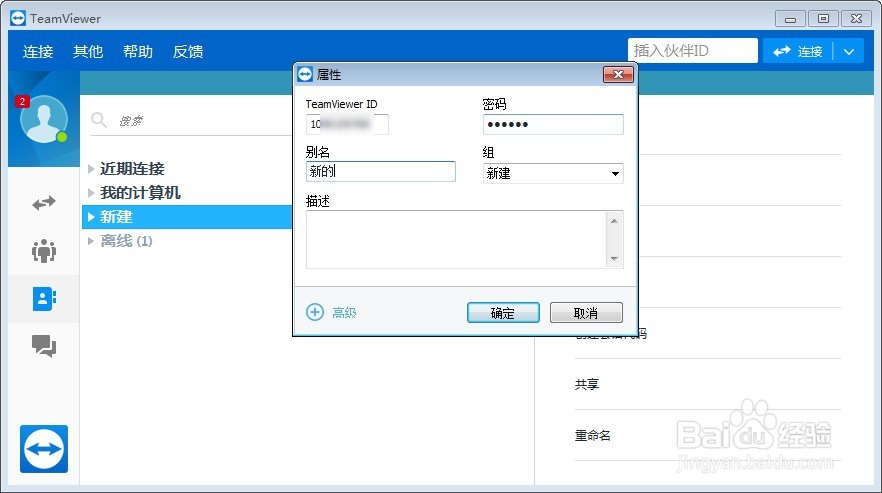Minimize the TeamViewer main window
This screenshot has height=493, width=882.
pos(790,19)
